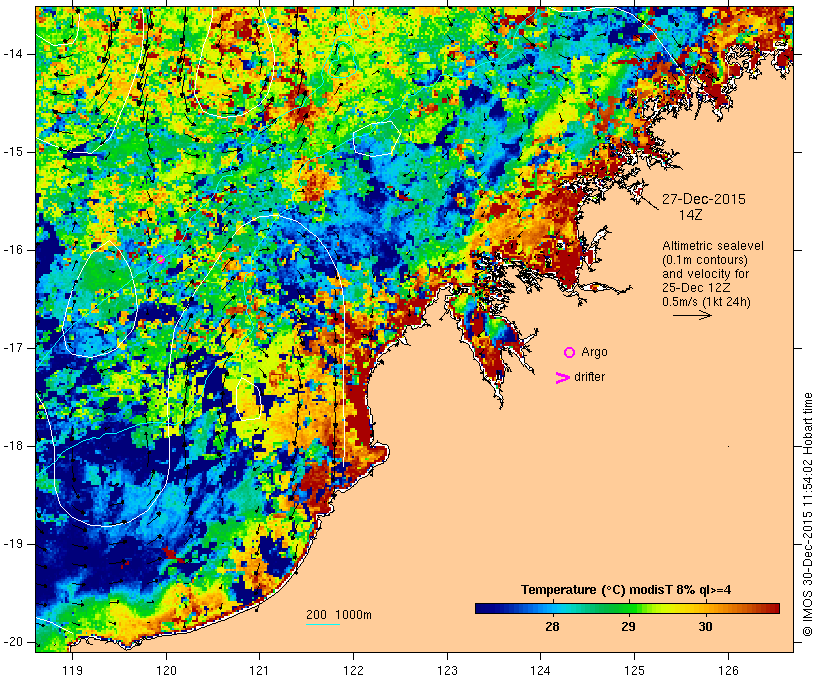Click the latitude axis label '-20'
This screenshot has height=680, width=820.
point(13,642)
